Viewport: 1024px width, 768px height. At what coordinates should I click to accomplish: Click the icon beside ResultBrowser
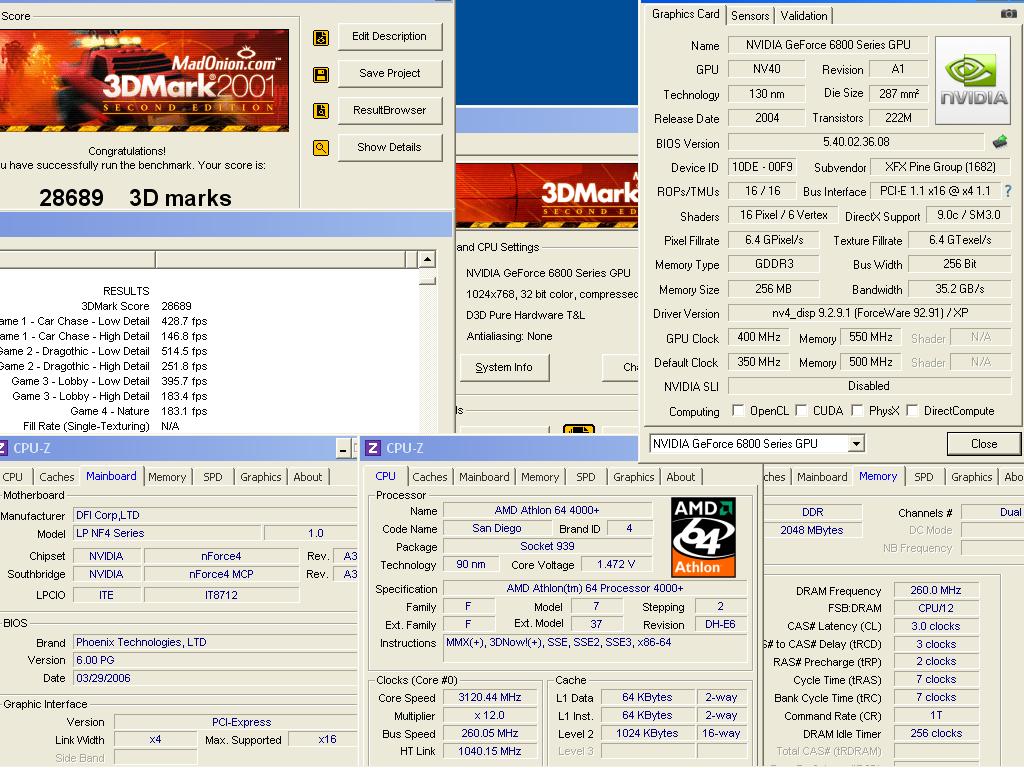pyautogui.click(x=321, y=111)
